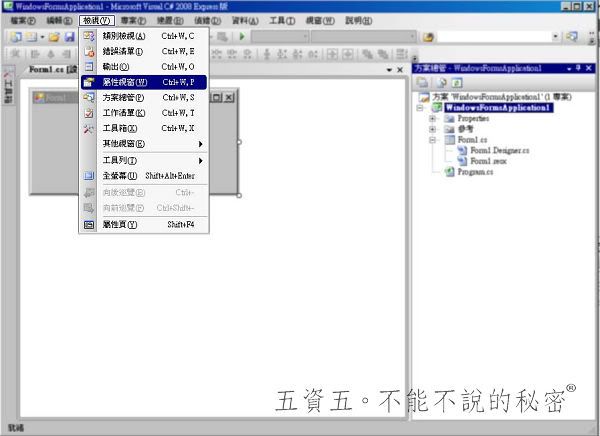This screenshot has width=600, height=436.
Task: Select the 輸出 (Output) window icon
Action: 89,66
